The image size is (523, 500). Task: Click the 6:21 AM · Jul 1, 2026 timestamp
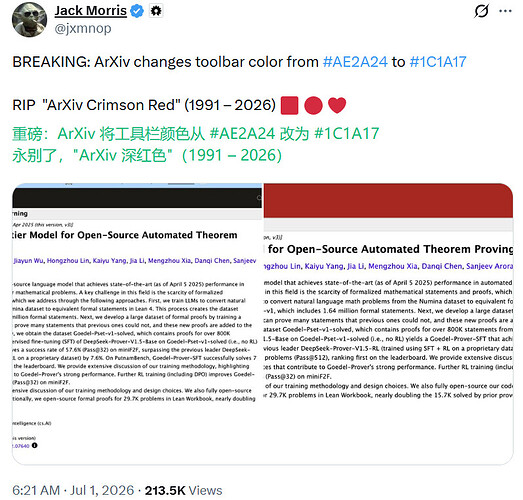point(73,490)
